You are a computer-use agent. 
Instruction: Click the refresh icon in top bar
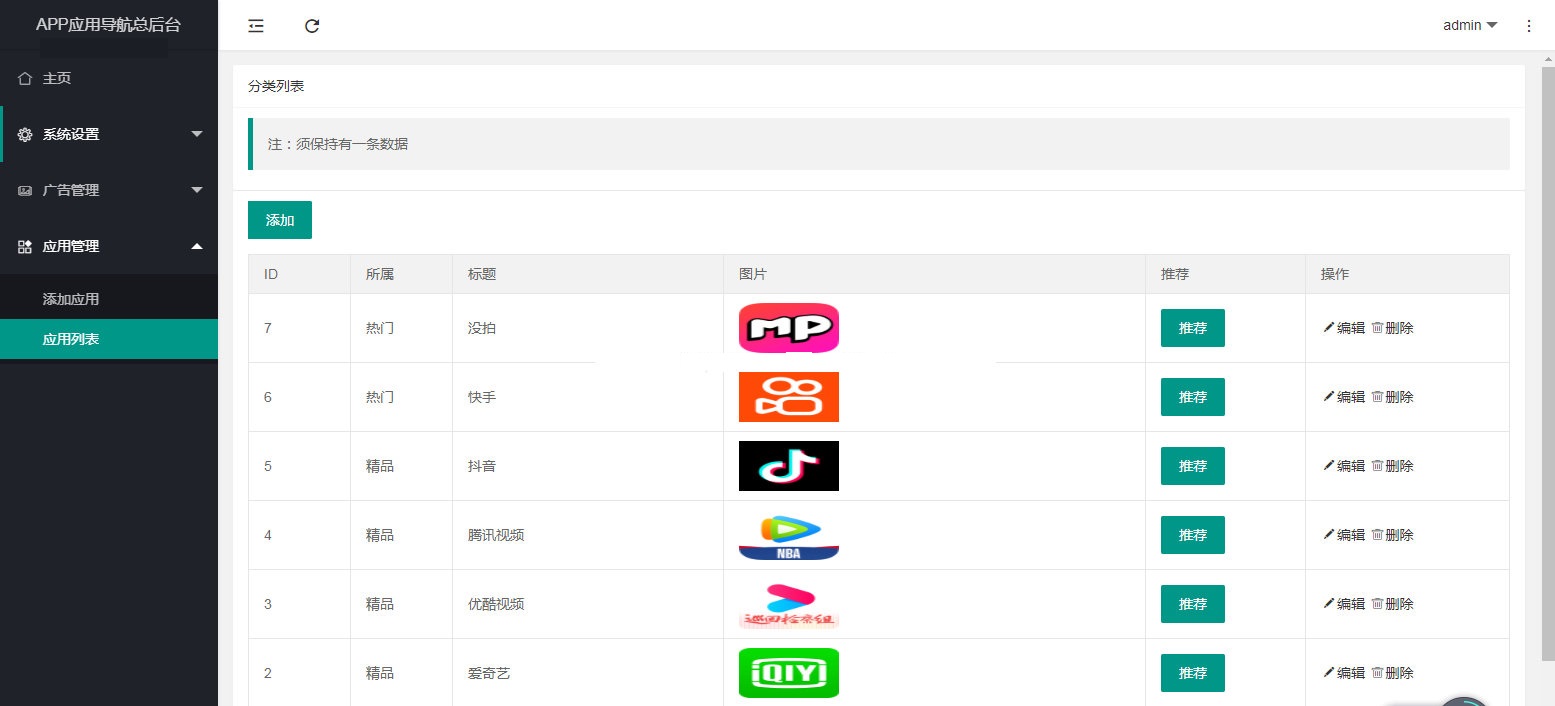tap(312, 26)
